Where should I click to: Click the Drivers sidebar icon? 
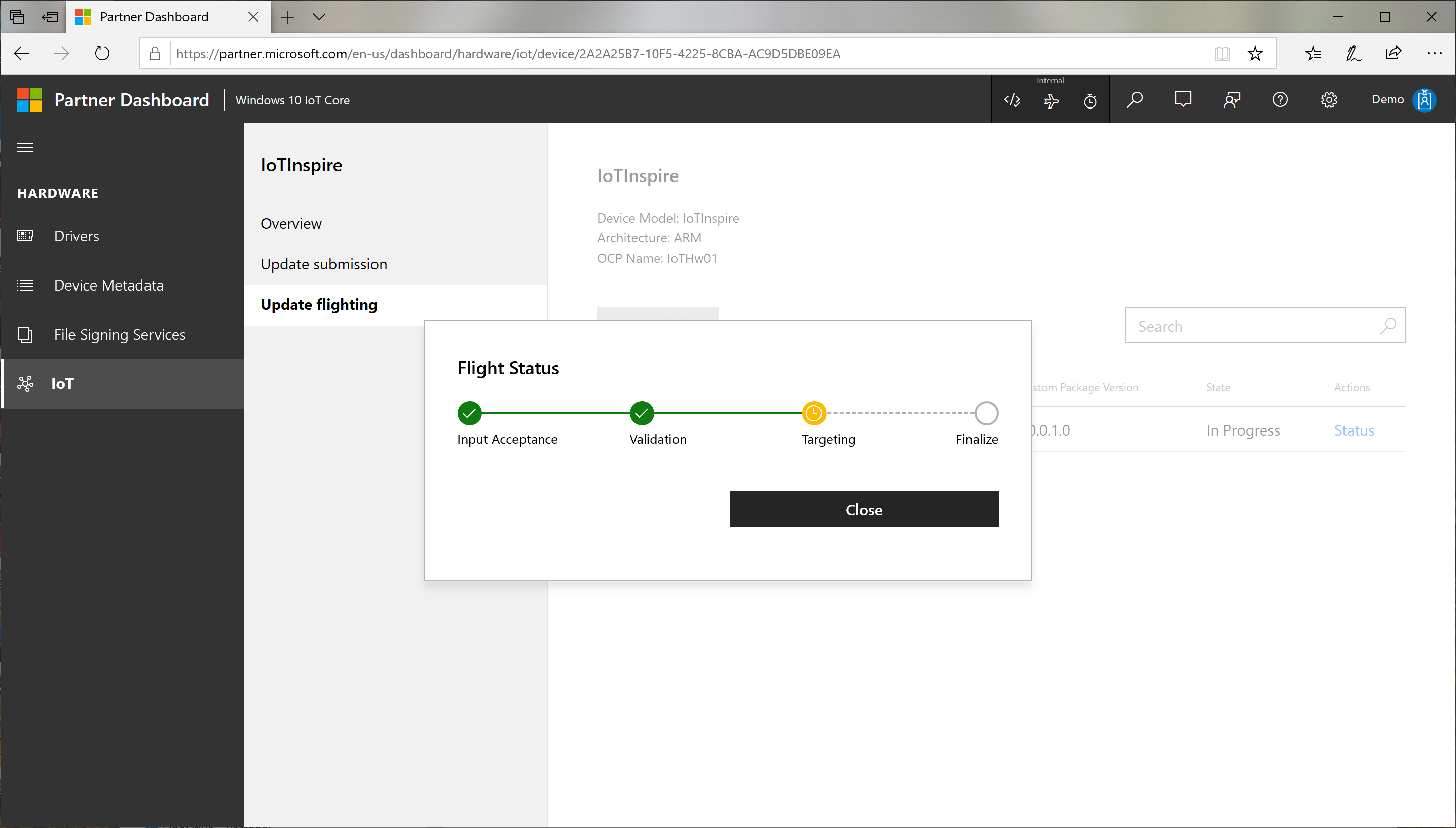click(x=28, y=235)
